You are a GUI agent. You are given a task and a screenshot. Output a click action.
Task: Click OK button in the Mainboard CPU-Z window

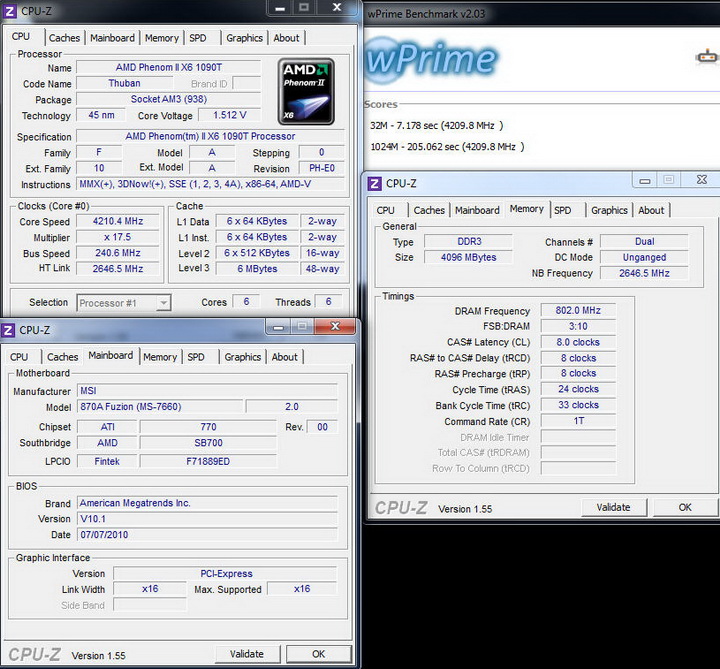319,654
